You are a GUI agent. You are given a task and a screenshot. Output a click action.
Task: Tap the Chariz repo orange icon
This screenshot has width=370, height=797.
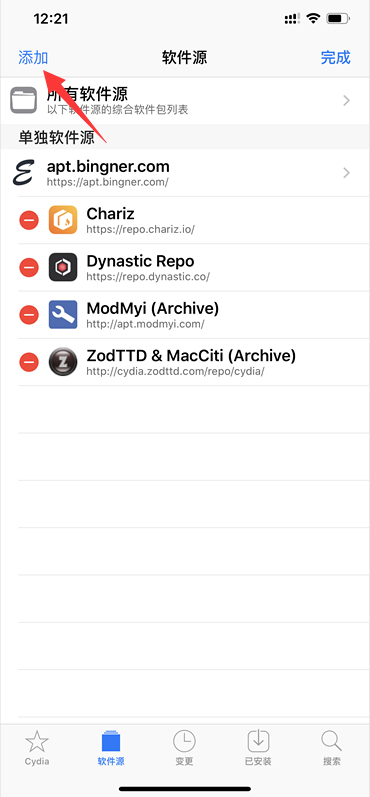63,220
